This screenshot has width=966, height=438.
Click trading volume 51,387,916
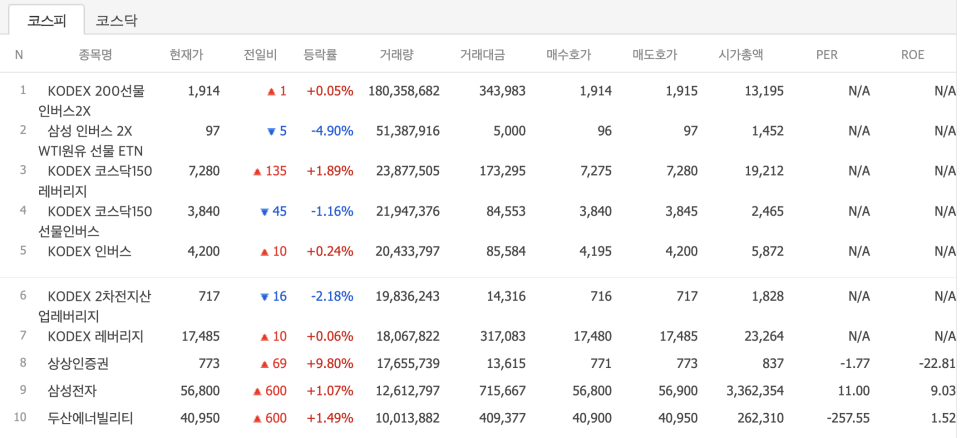pos(408,131)
